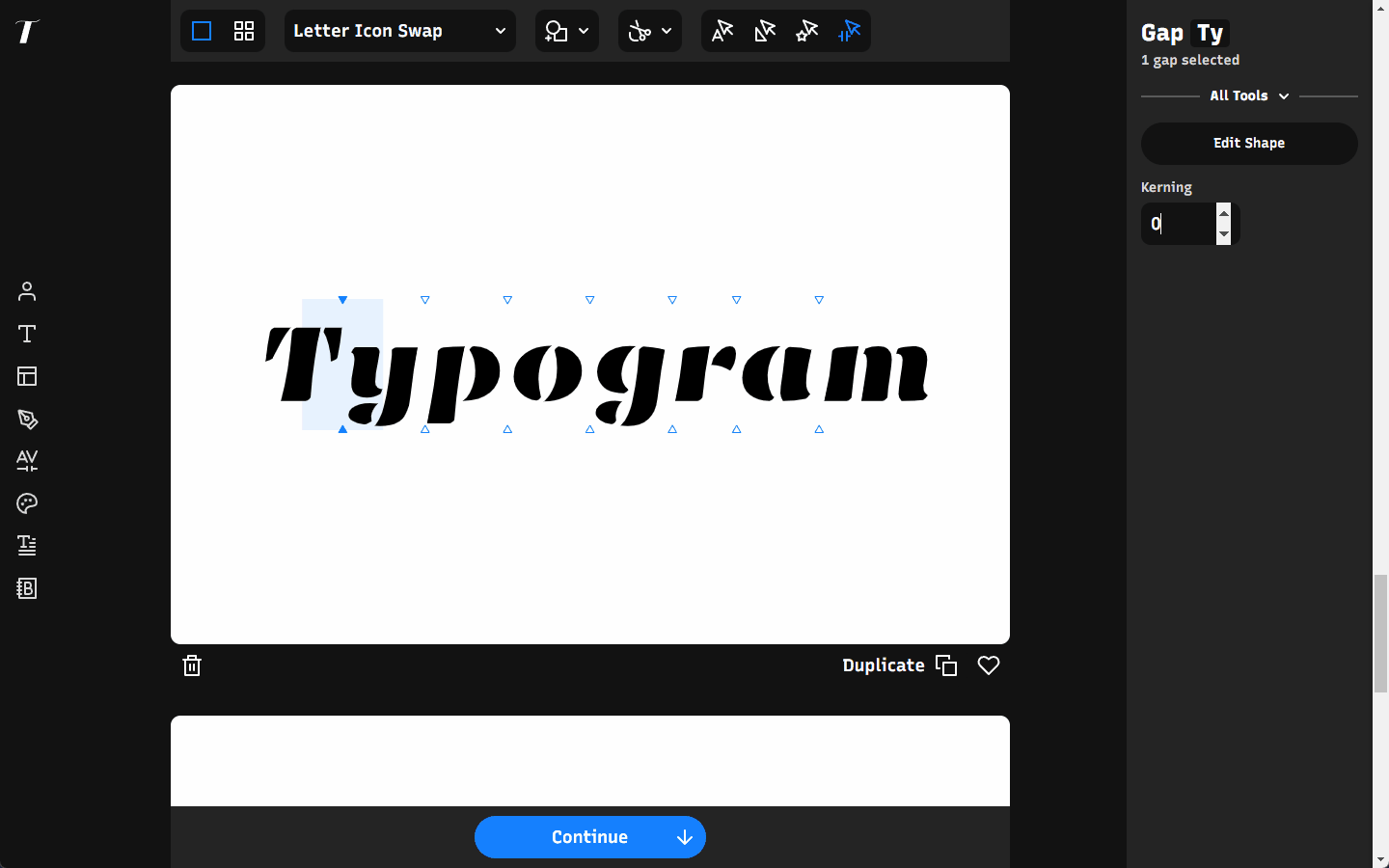
Task: Switch to single canvas view
Action: pos(202,31)
